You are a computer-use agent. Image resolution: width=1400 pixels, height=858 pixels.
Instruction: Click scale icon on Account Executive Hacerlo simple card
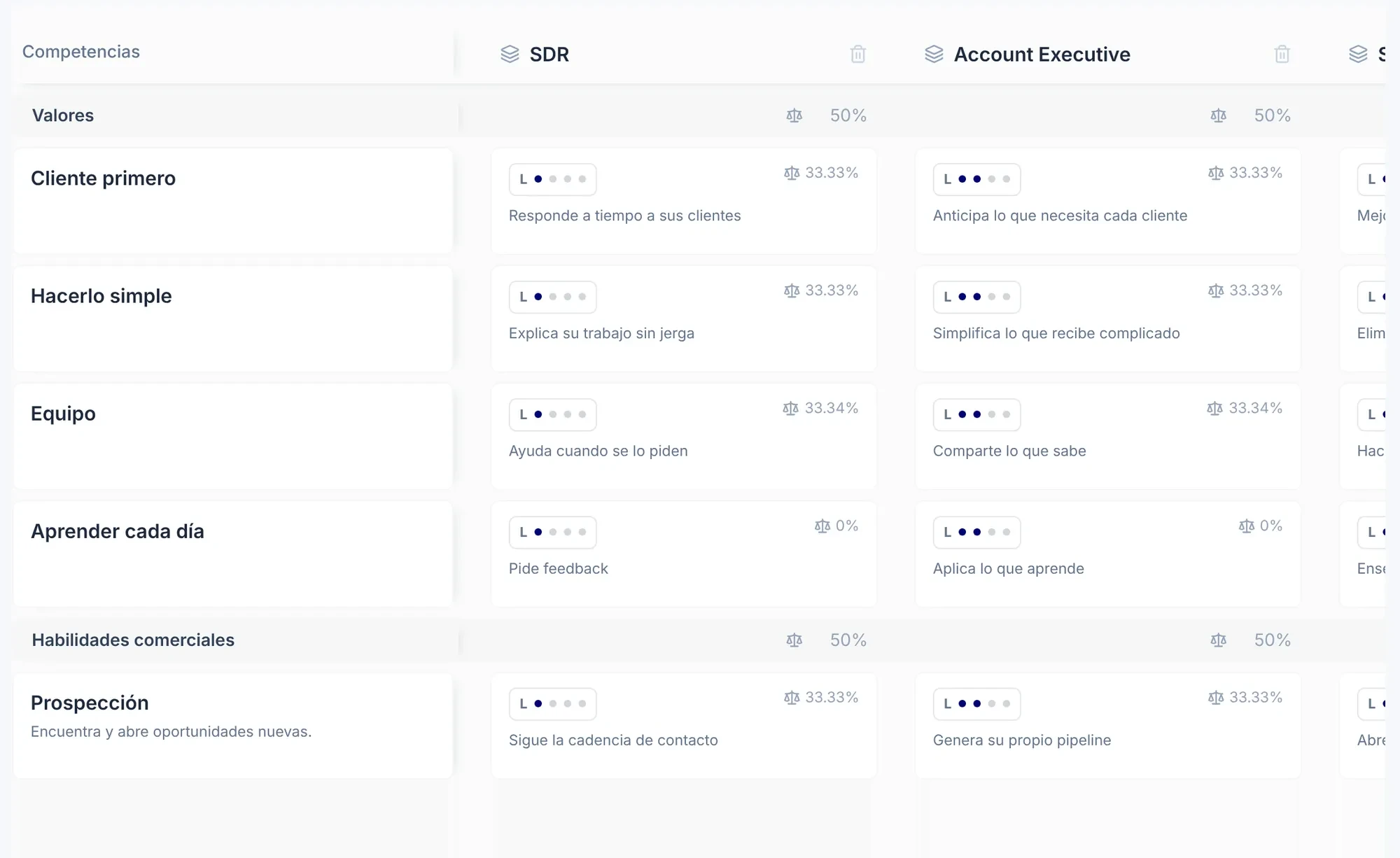pyautogui.click(x=1216, y=290)
